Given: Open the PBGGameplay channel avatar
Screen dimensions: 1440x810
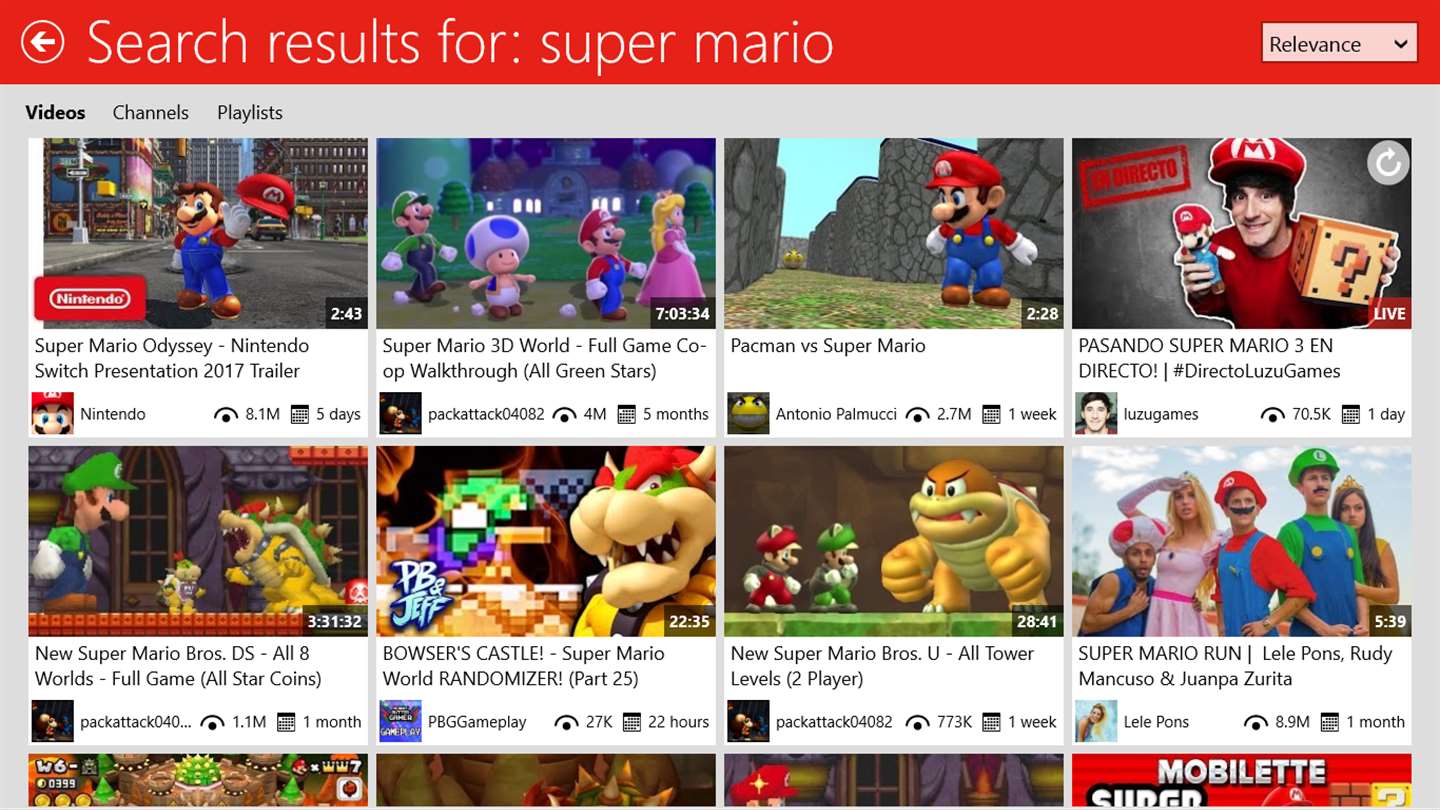Looking at the screenshot, I should pyautogui.click(x=400, y=721).
